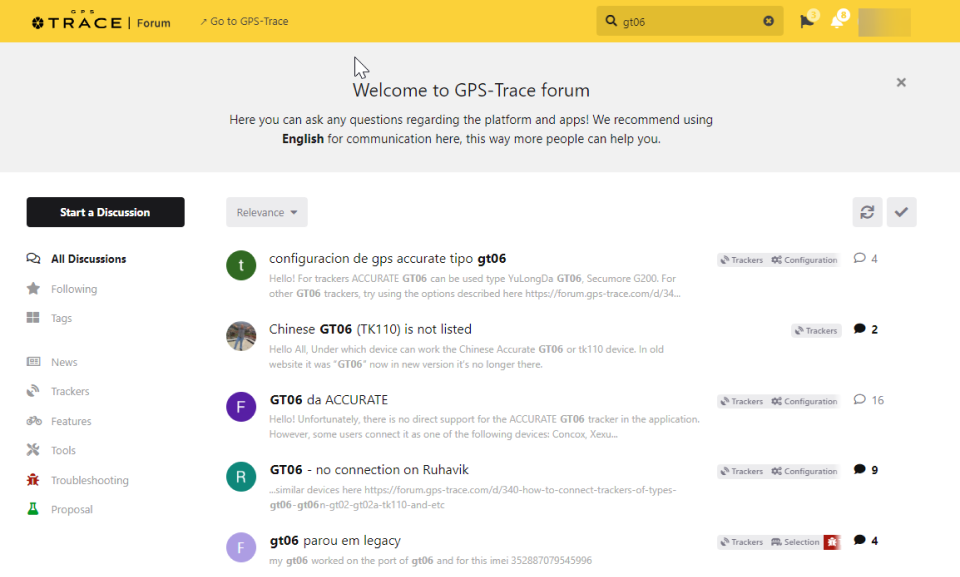Open the Troubleshooting category
Image resolution: width=960 pixels, height=577 pixels.
coord(89,480)
